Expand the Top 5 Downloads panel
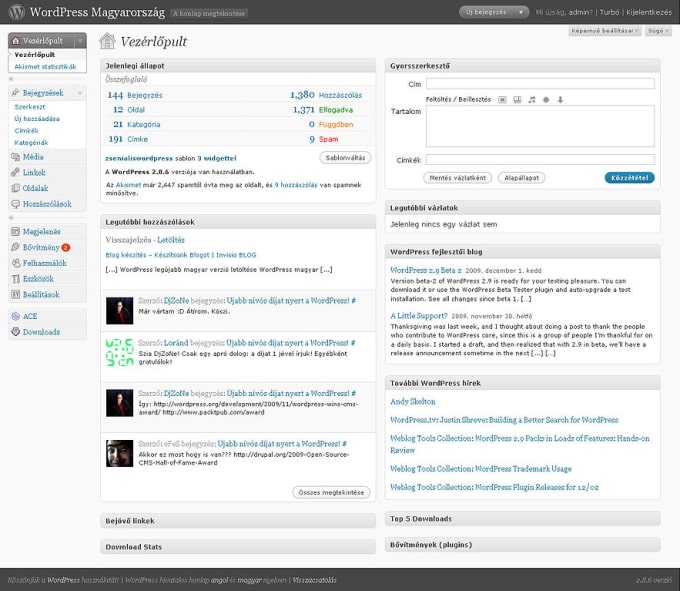The image size is (680, 591). [x=523, y=519]
